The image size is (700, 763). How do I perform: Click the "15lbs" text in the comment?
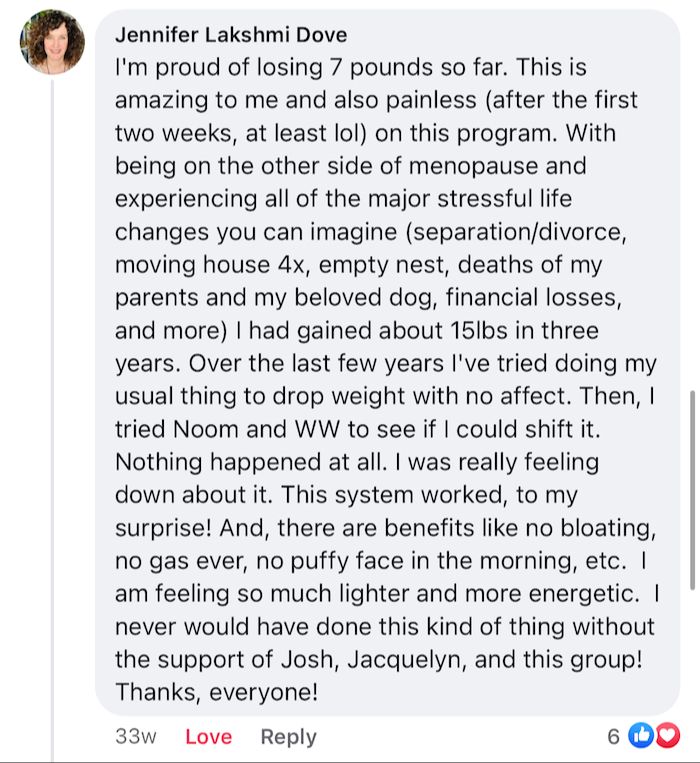click(438, 334)
